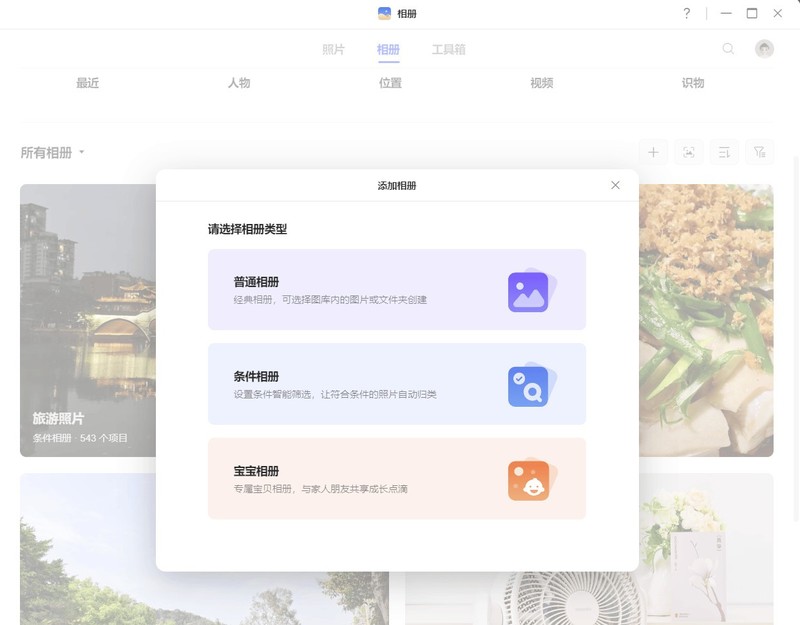Click the 相册 app icon in title bar
800x625 pixels.
click(x=383, y=13)
